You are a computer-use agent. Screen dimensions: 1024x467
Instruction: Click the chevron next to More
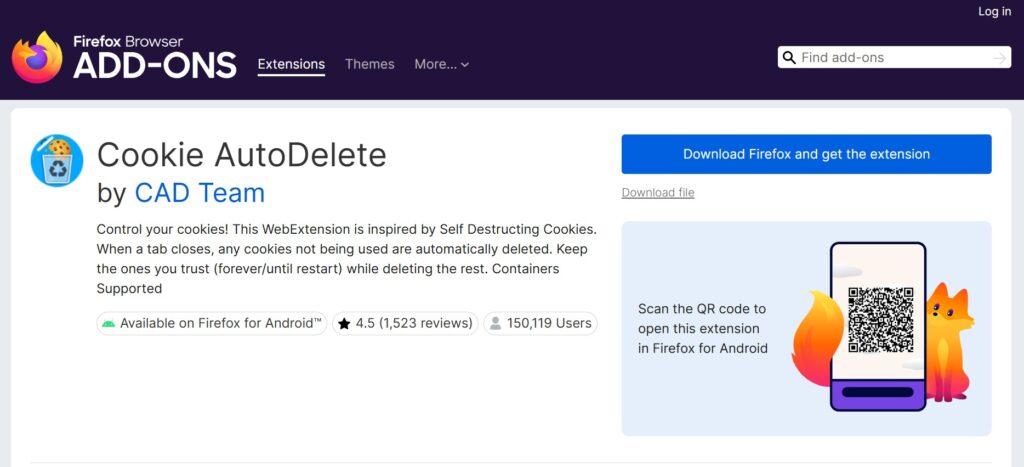pyautogui.click(x=465, y=65)
